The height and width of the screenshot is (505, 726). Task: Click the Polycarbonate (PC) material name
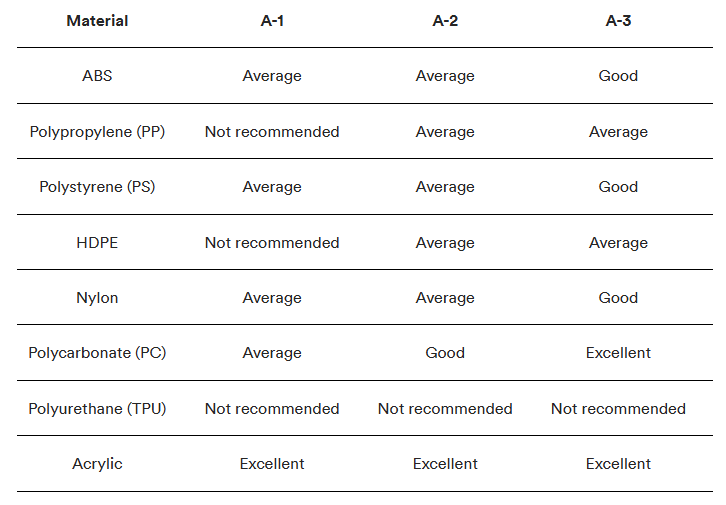pyautogui.click(x=97, y=353)
